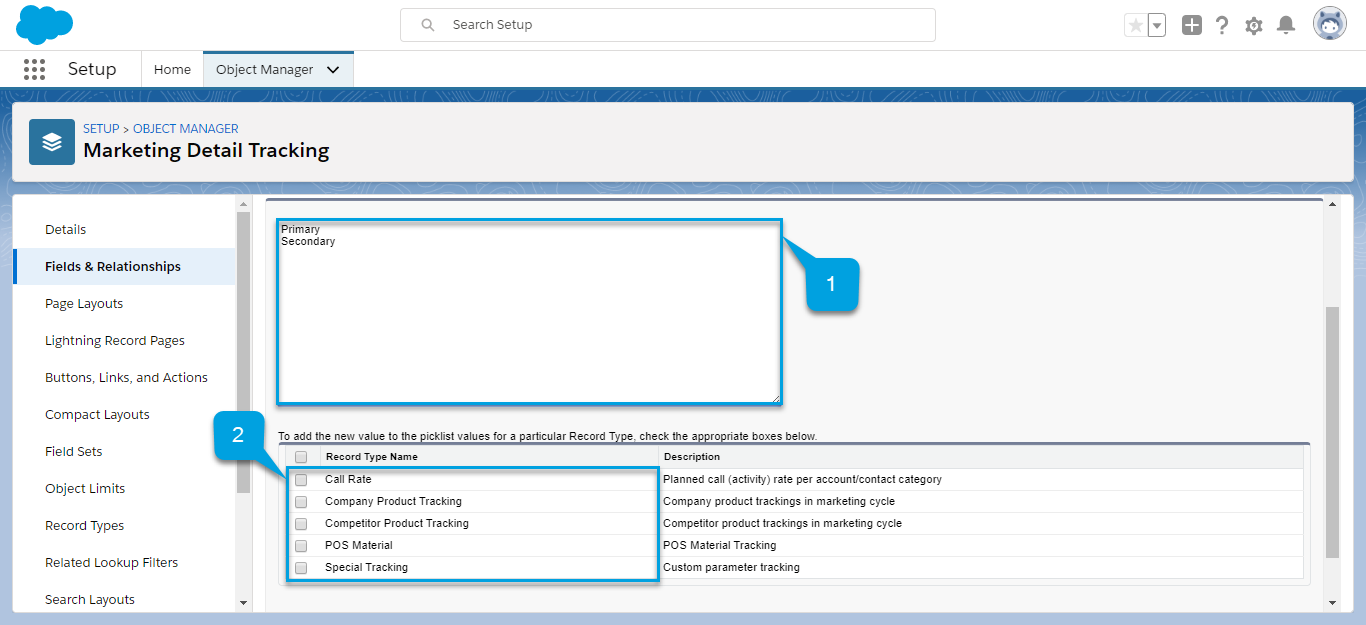Click the sidebar scroll down arrow

(x=243, y=603)
